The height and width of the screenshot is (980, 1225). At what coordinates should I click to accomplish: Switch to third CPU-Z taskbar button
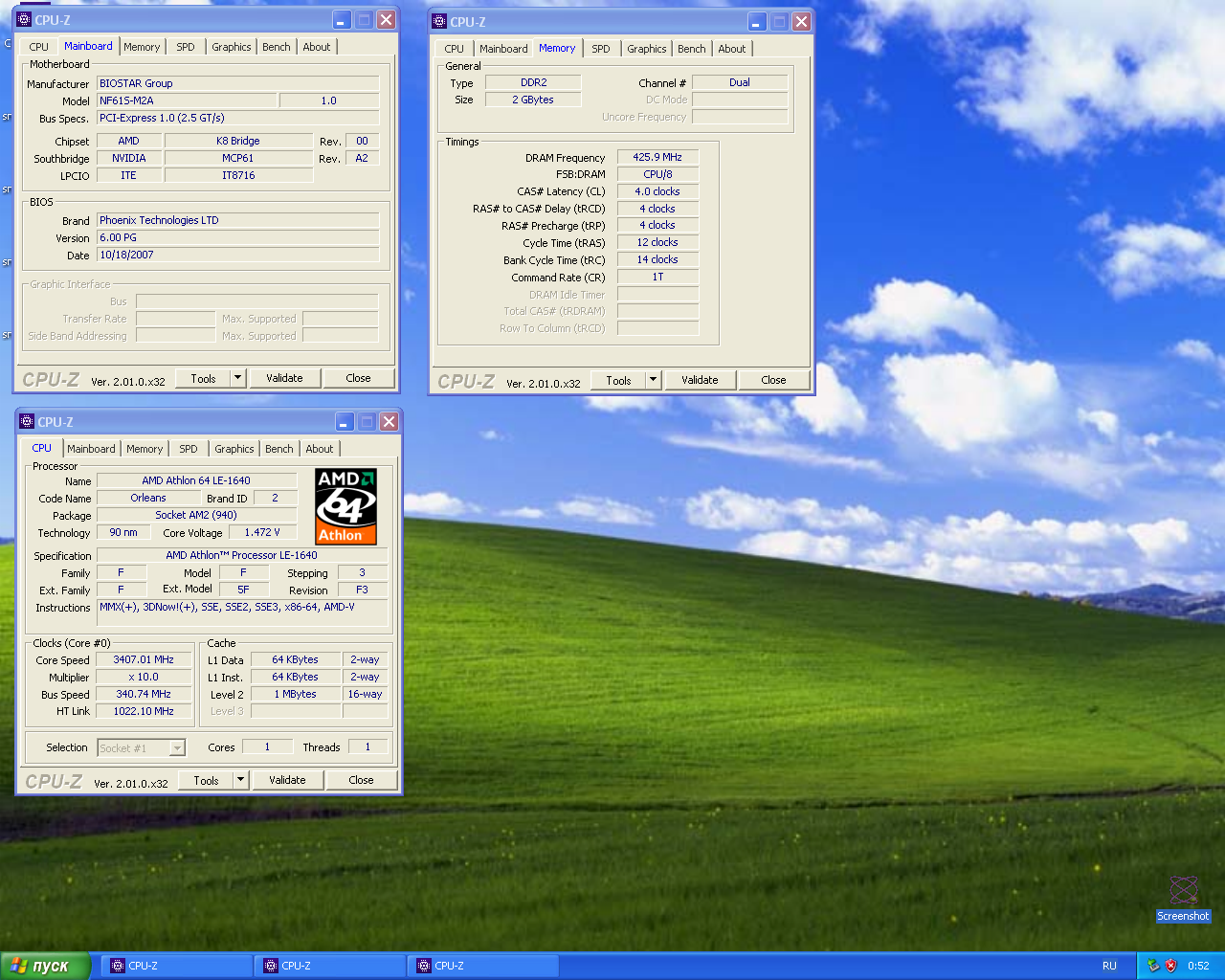pos(483,966)
